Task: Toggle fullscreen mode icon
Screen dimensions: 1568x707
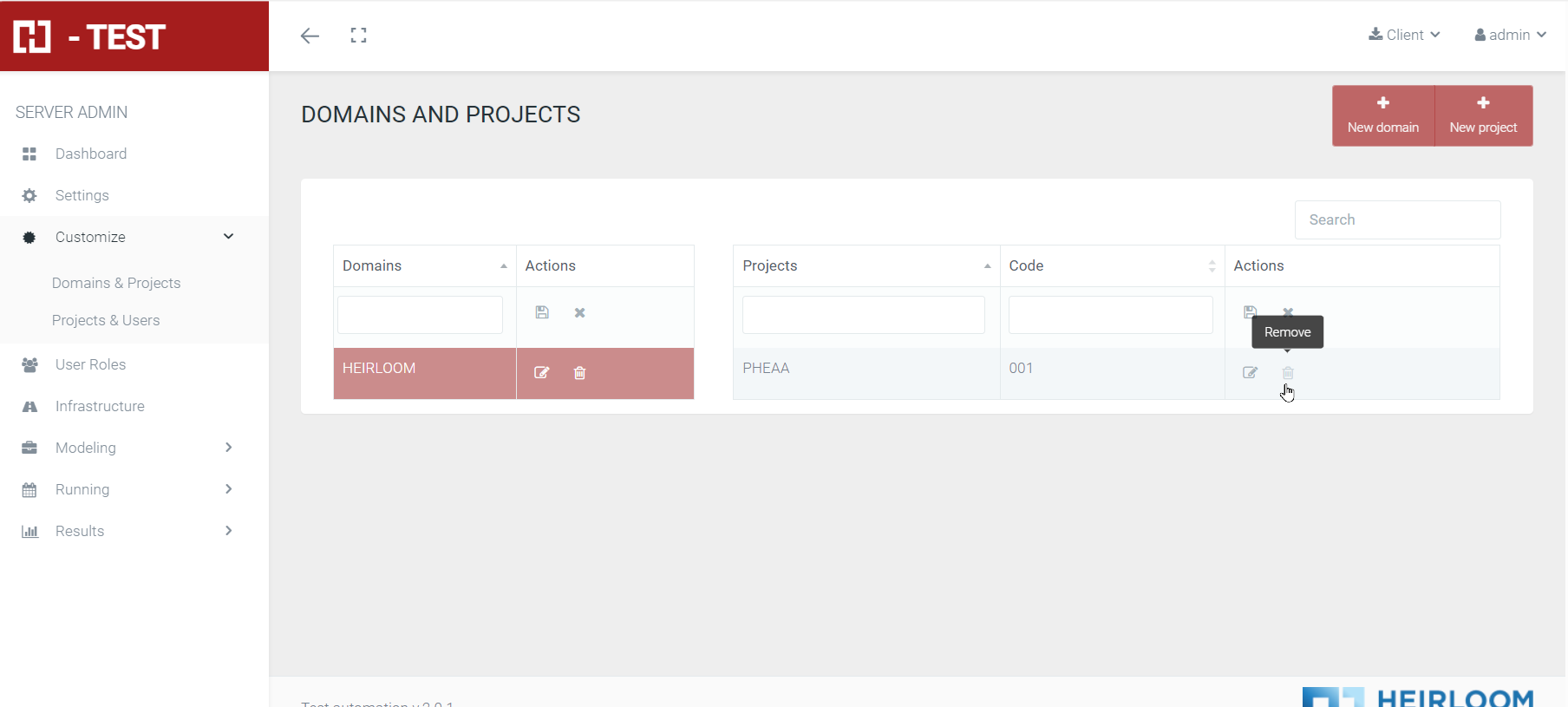Action: (x=358, y=36)
